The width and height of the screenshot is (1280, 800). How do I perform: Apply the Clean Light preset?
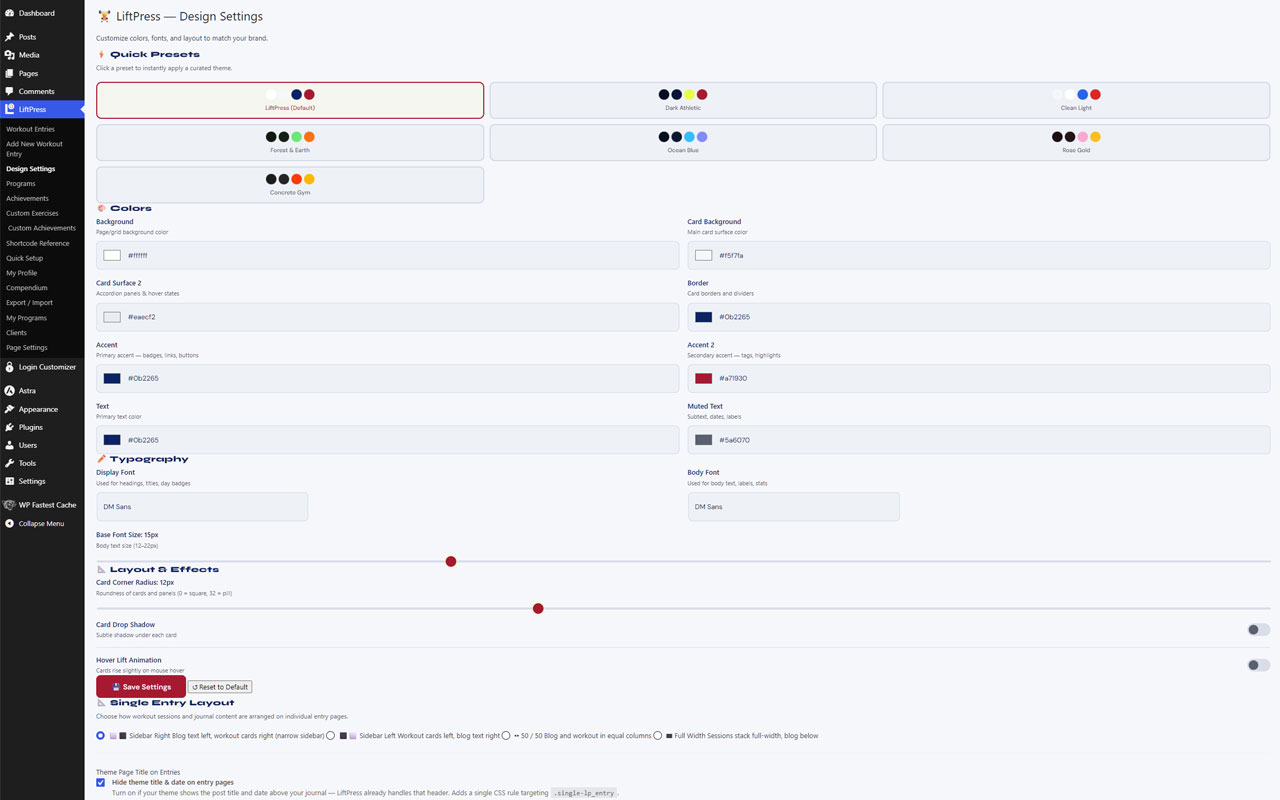(1076, 100)
